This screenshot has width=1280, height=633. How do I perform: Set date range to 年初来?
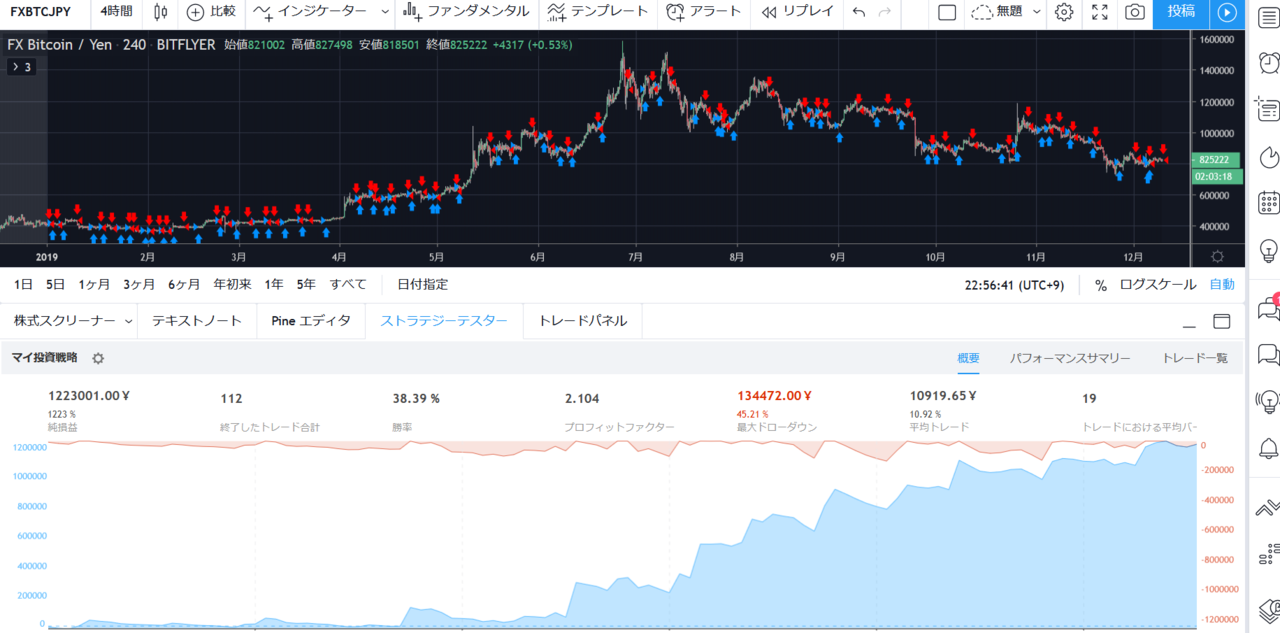pos(232,285)
